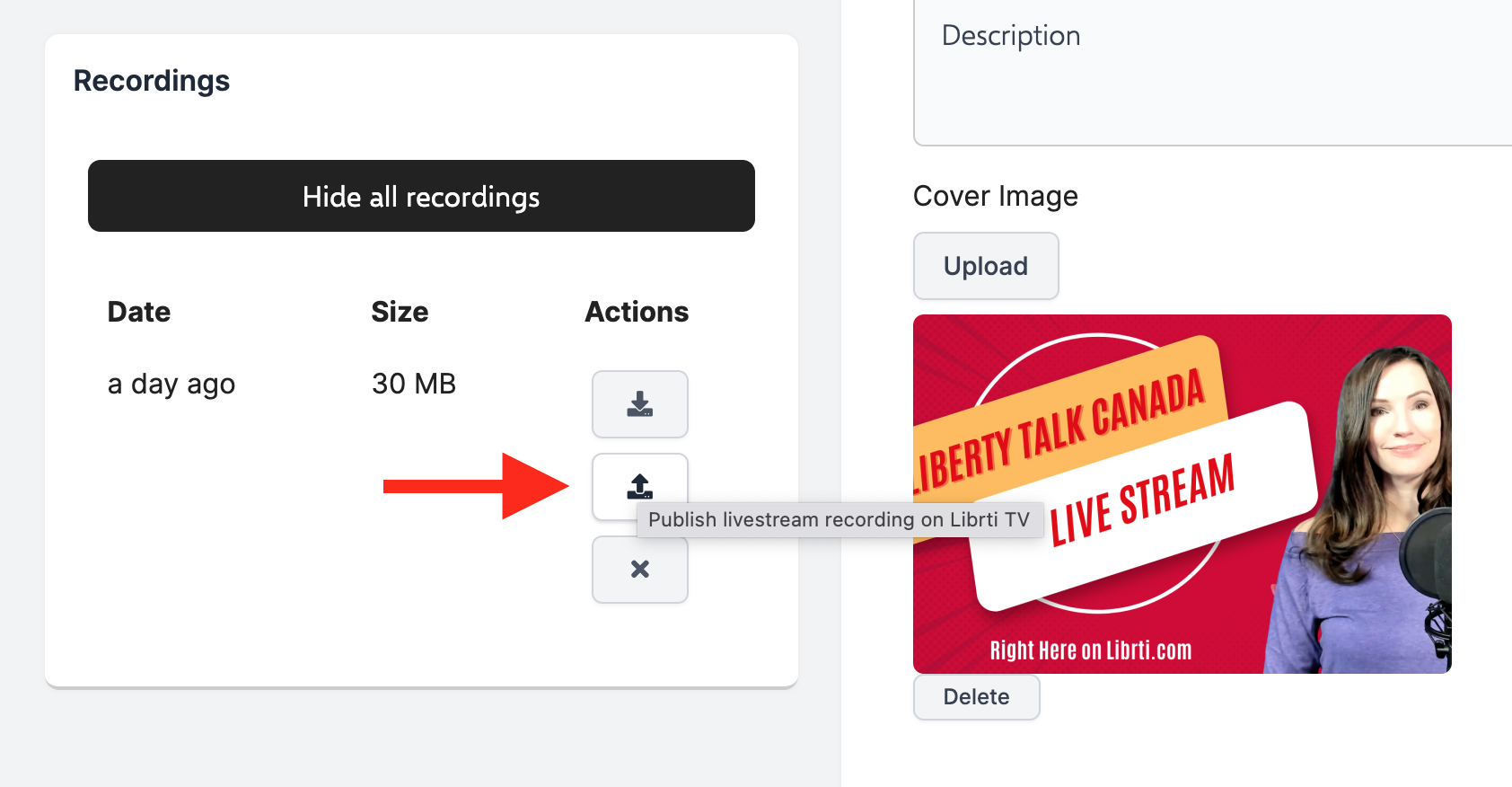Viewport: 1512px width, 787px height.
Task: Open the Liberty Talk Canada cover thumbnail
Action: [1182, 494]
